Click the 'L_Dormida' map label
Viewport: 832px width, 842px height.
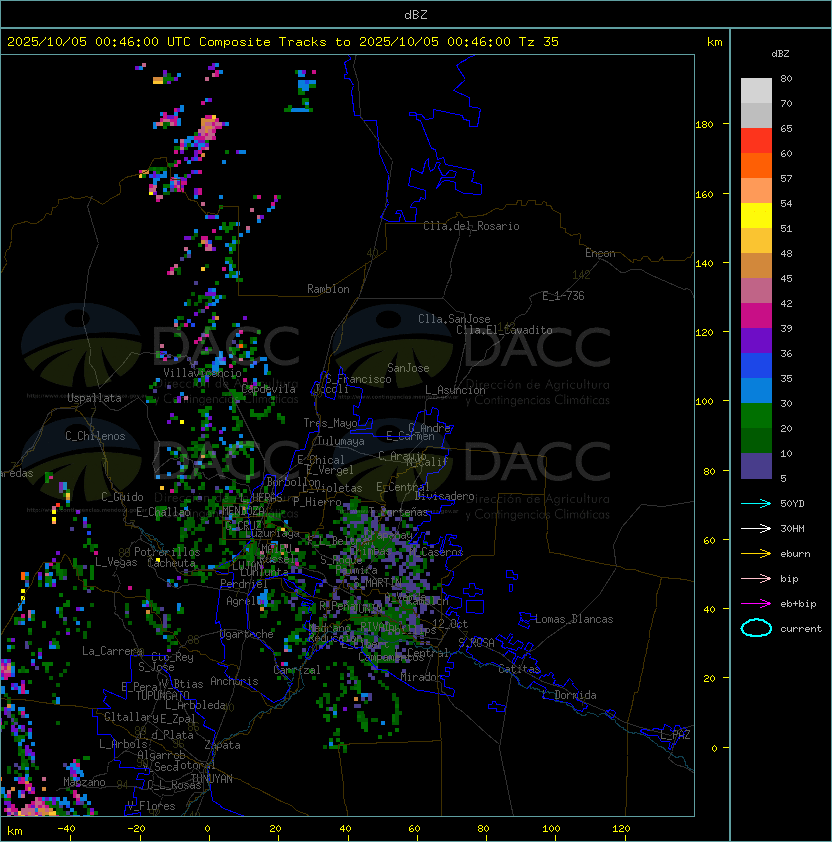coord(569,695)
